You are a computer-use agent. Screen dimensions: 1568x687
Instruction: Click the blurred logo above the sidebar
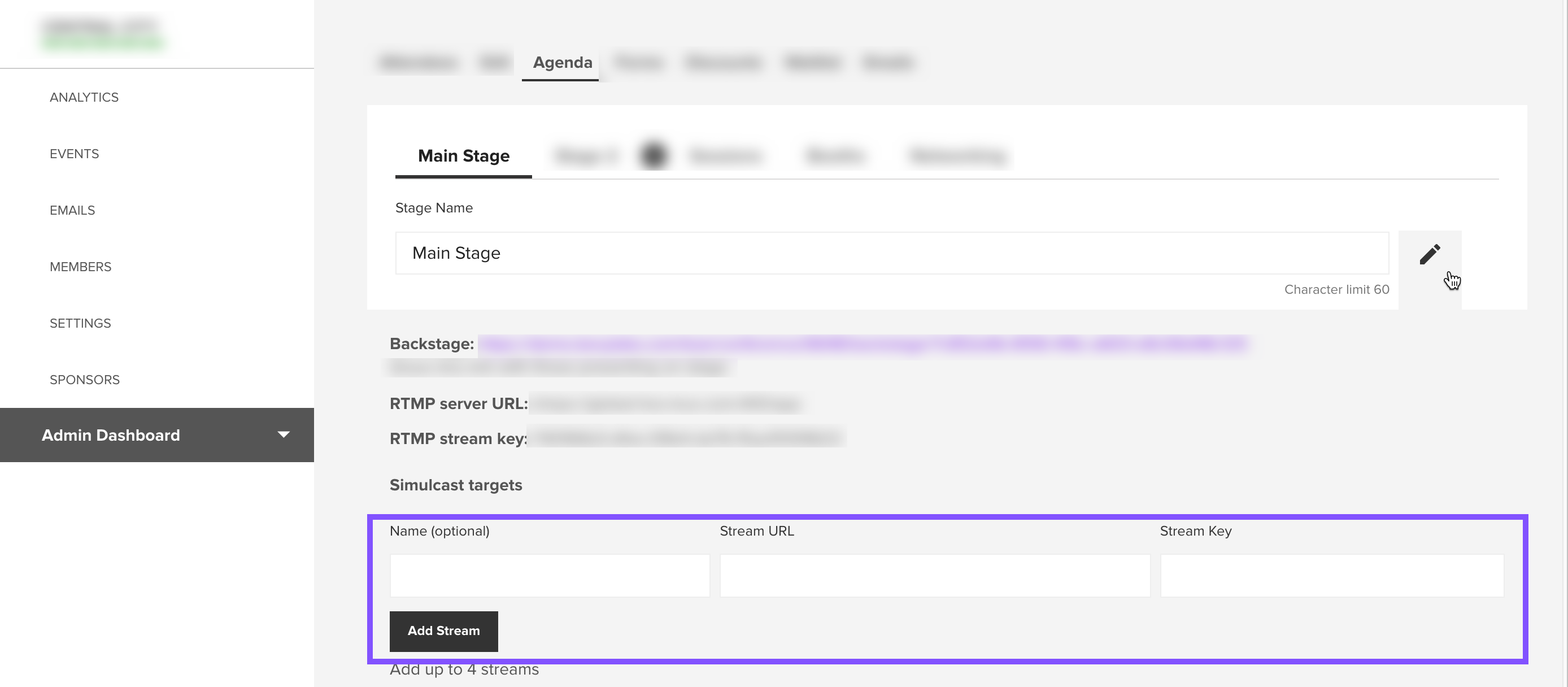tap(102, 33)
